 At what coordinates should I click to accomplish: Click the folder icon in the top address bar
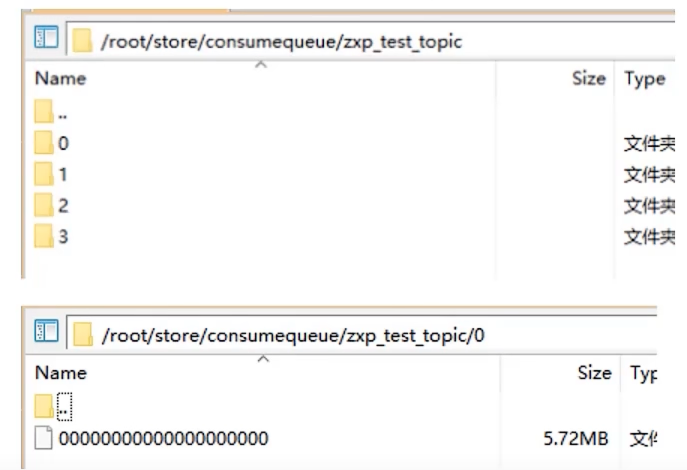pos(82,41)
